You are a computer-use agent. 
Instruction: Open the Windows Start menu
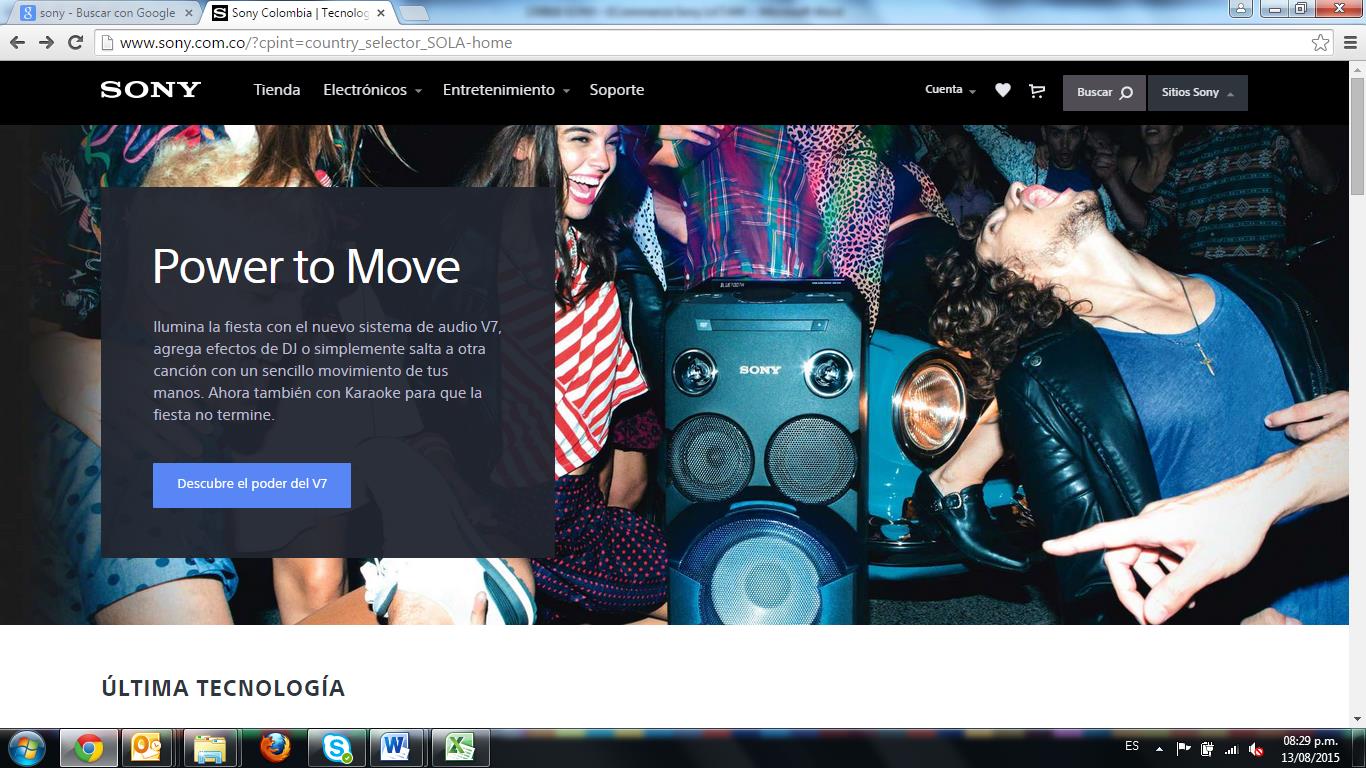(25, 747)
